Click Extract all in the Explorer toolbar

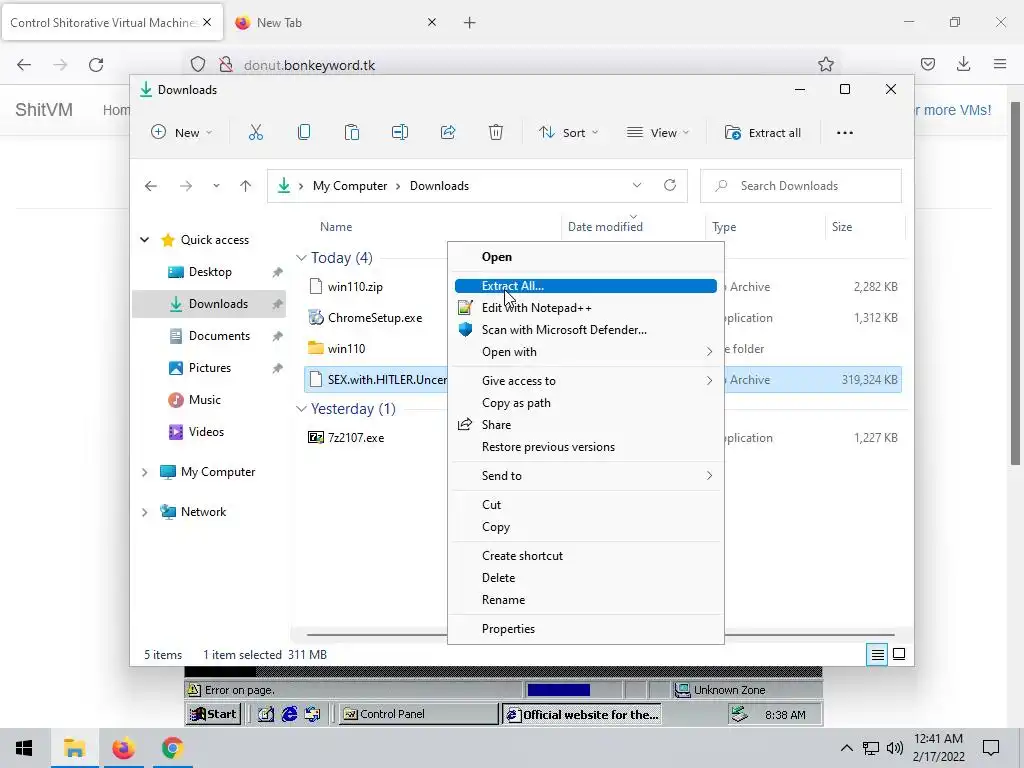pos(762,133)
